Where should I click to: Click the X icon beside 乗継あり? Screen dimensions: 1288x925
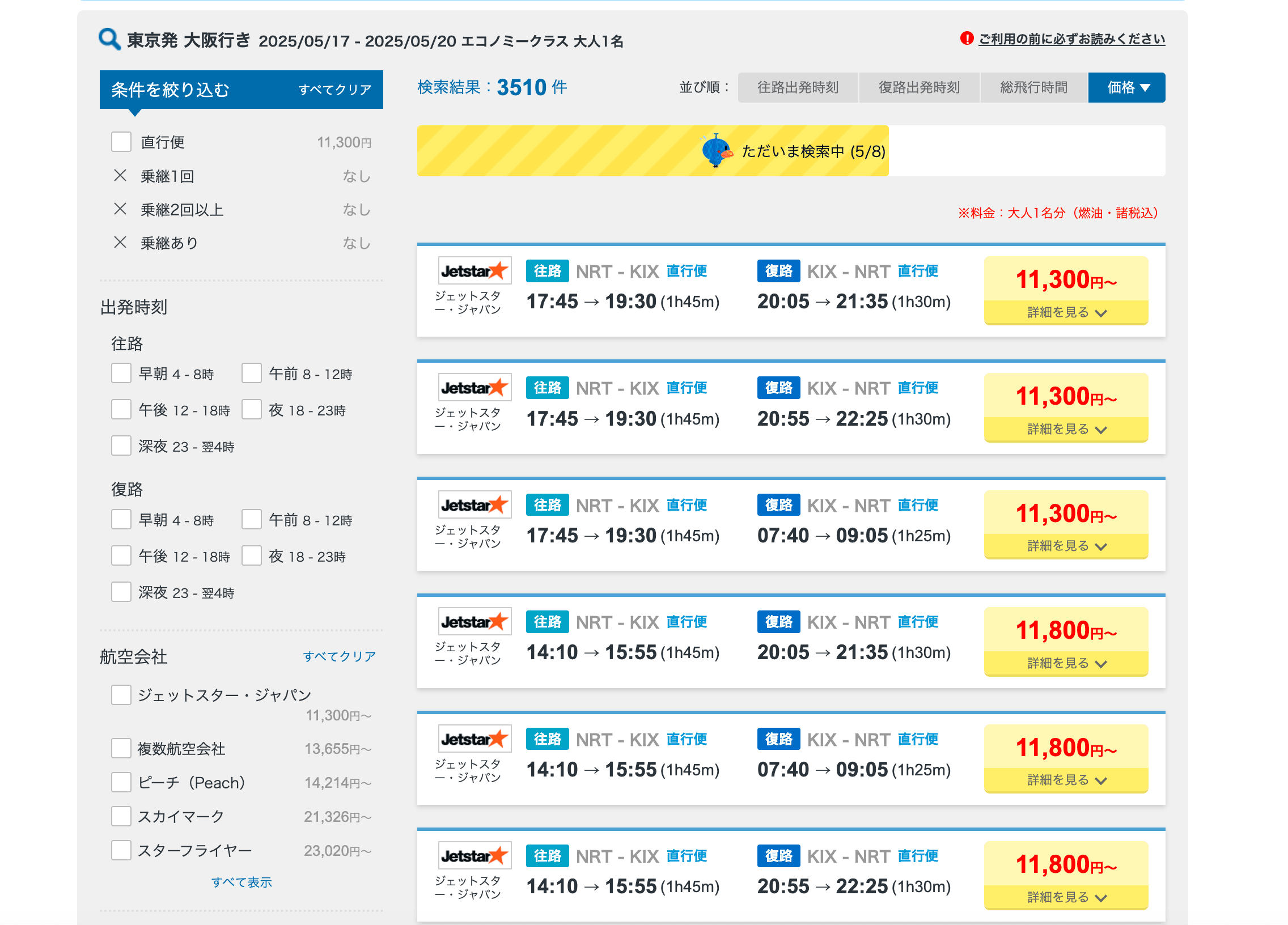tap(120, 243)
